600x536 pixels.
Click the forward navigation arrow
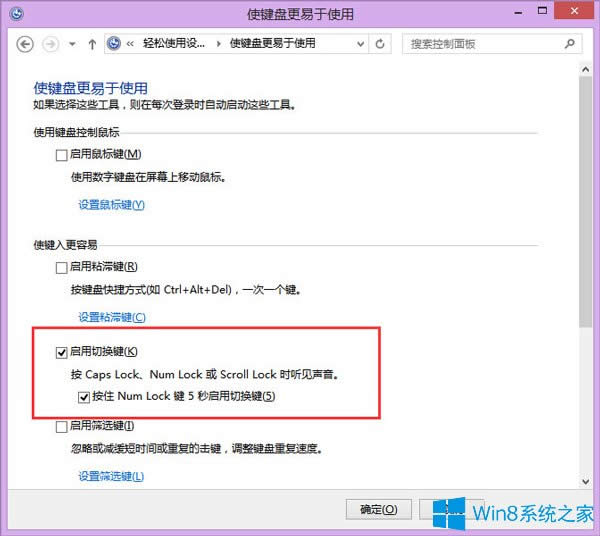click(51, 44)
